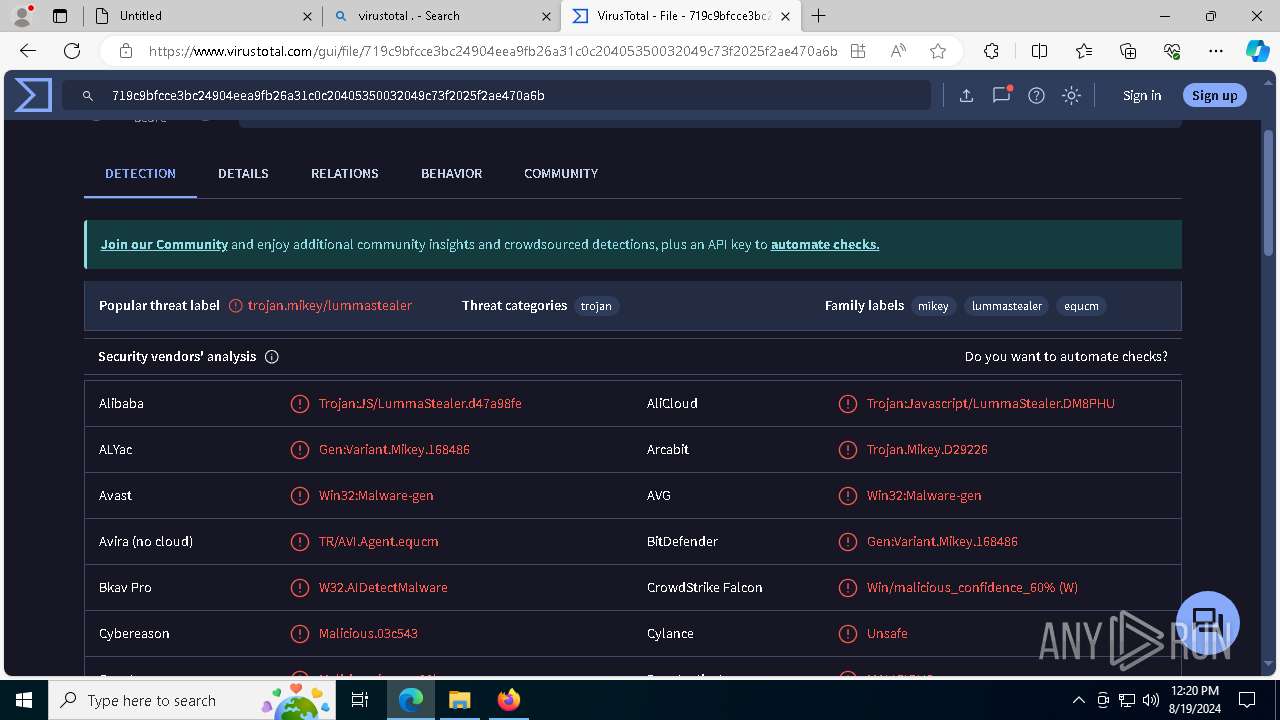Click the browser Back arrow
The width and height of the screenshot is (1280, 720).
click(x=28, y=51)
